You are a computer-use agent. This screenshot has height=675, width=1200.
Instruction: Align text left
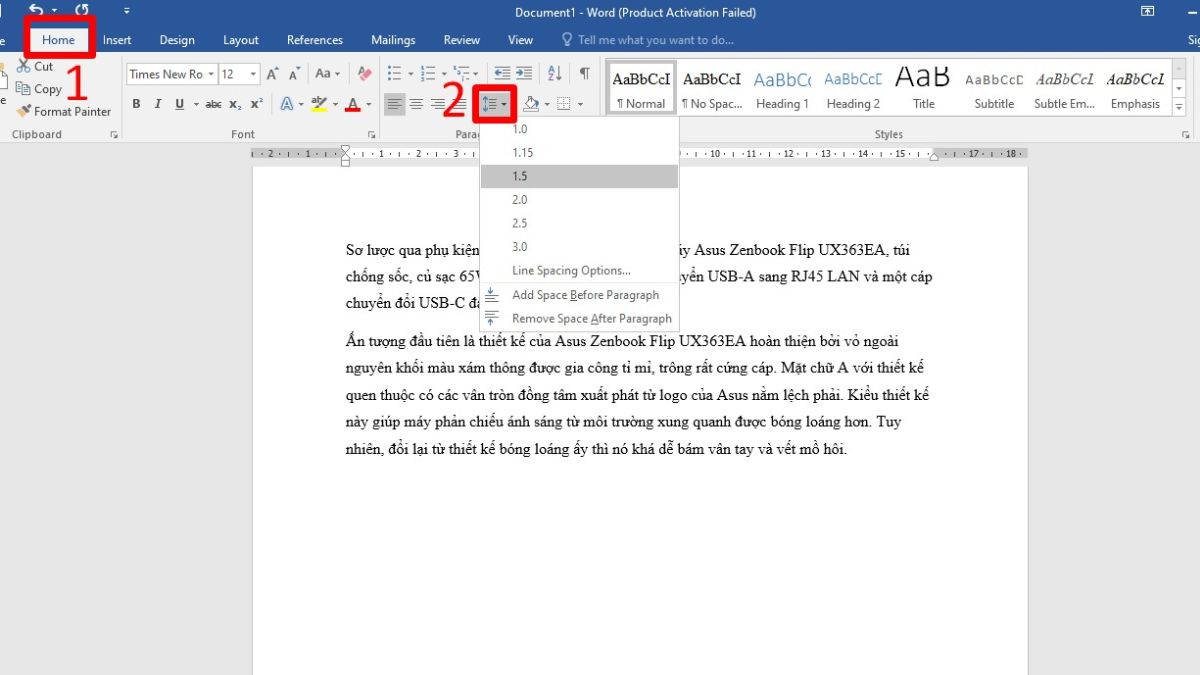(x=395, y=104)
